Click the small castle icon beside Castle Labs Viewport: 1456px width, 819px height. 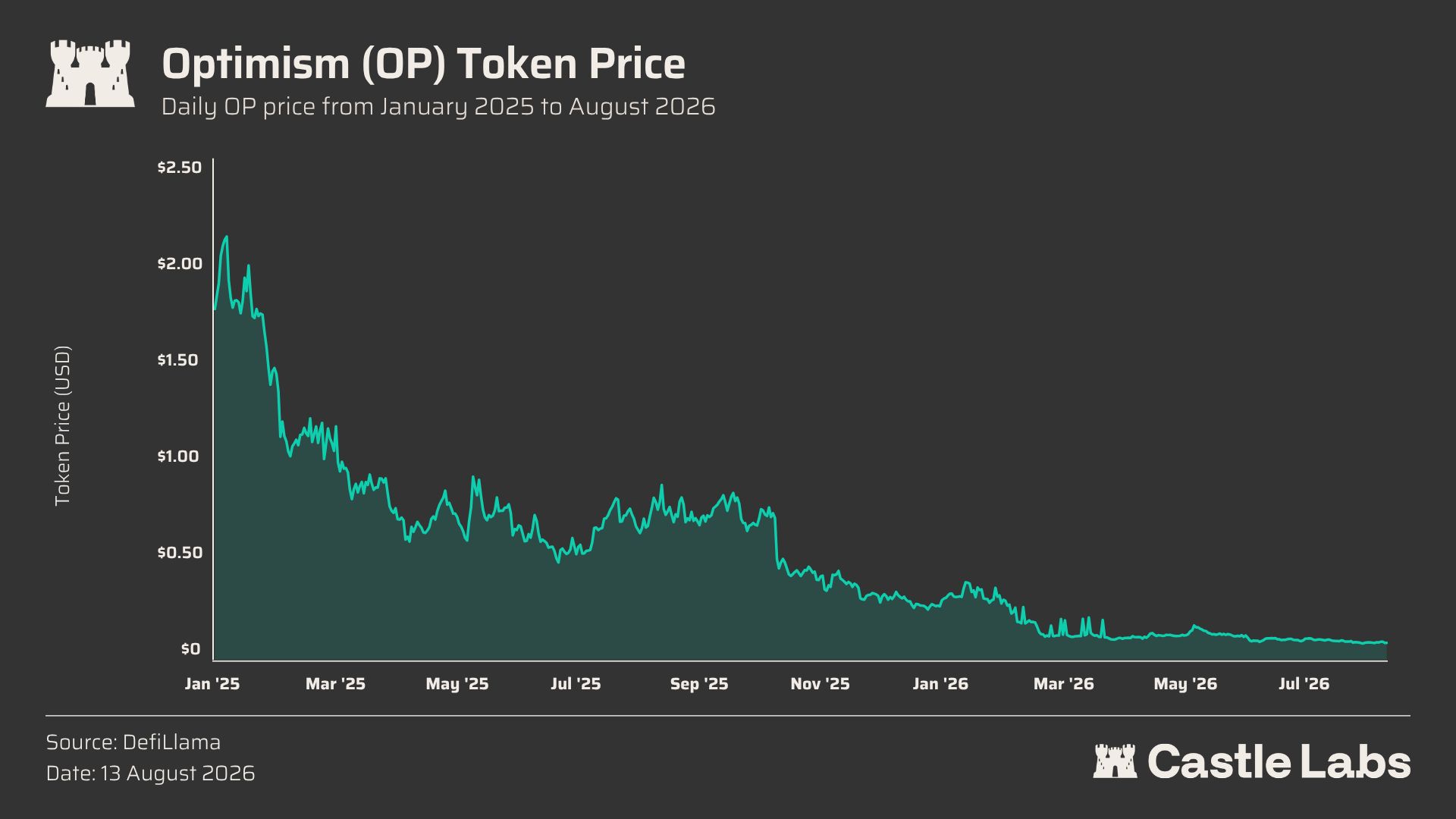[x=1115, y=761]
